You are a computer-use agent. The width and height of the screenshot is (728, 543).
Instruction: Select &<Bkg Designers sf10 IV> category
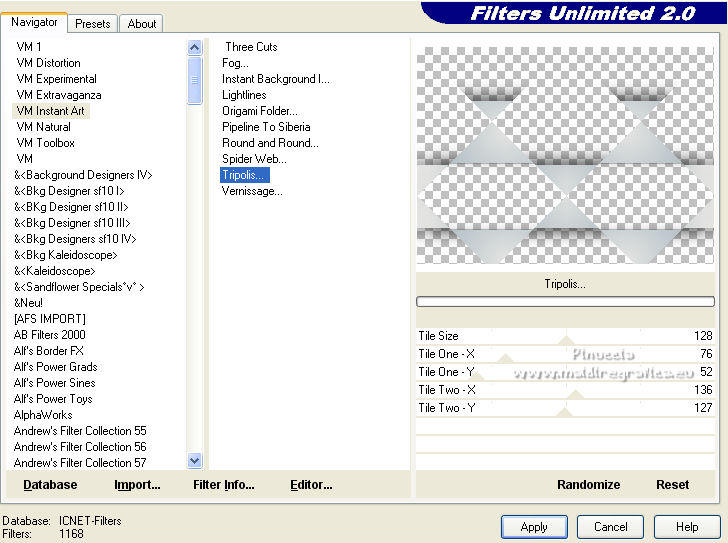point(75,239)
